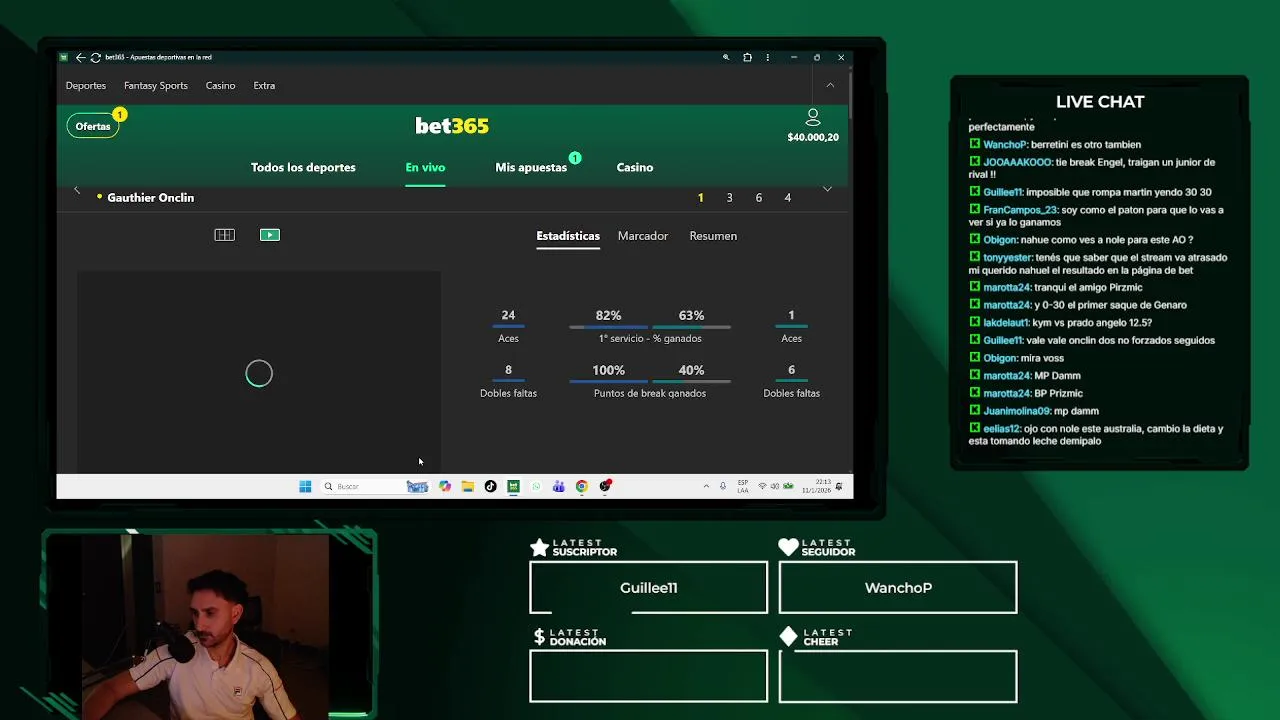Open WhatsApp from the taskbar
Screen dimensions: 1280x720
click(x=536, y=486)
